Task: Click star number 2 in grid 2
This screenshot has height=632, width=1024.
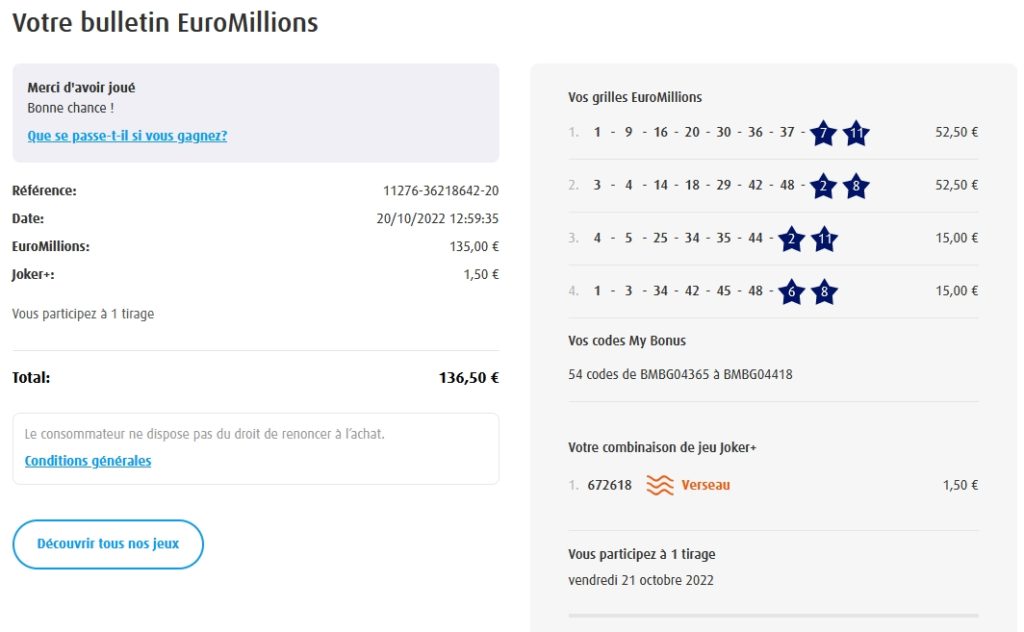Action: coord(822,186)
